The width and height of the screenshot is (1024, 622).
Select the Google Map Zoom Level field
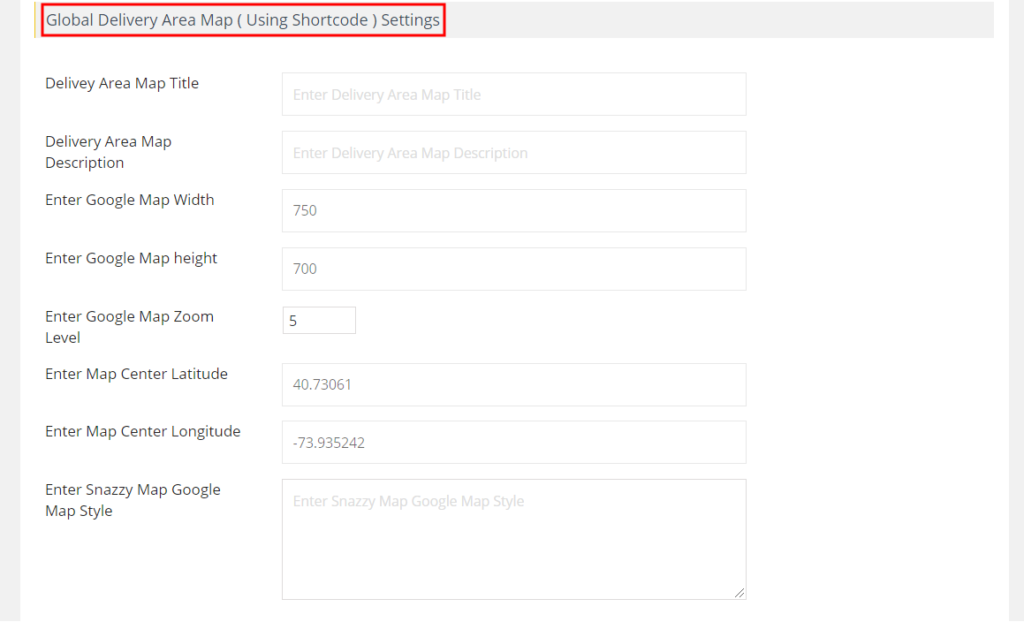coord(318,320)
